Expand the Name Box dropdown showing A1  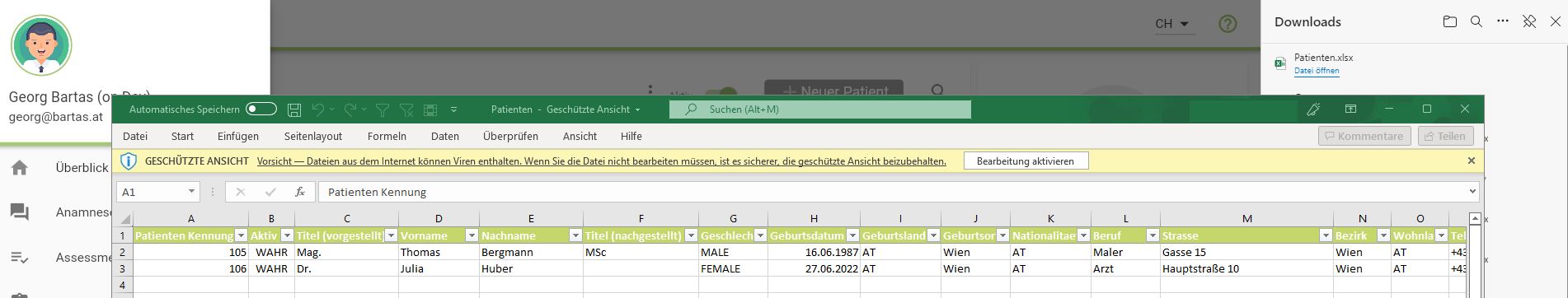(191, 192)
